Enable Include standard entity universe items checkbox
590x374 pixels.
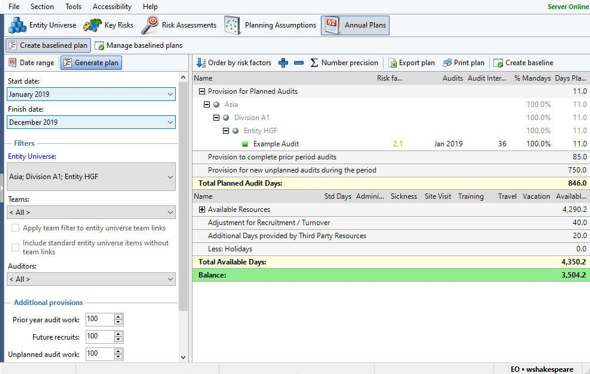(x=15, y=247)
